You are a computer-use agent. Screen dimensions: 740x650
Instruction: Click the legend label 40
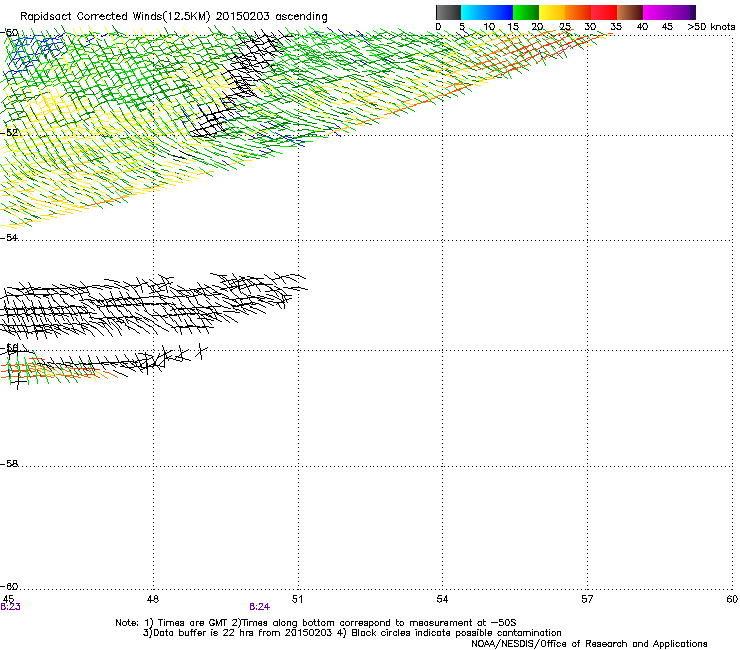click(x=642, y=27)
